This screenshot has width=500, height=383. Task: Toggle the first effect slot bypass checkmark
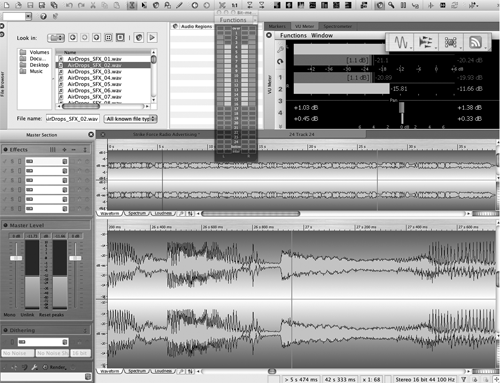coord(5,161)
